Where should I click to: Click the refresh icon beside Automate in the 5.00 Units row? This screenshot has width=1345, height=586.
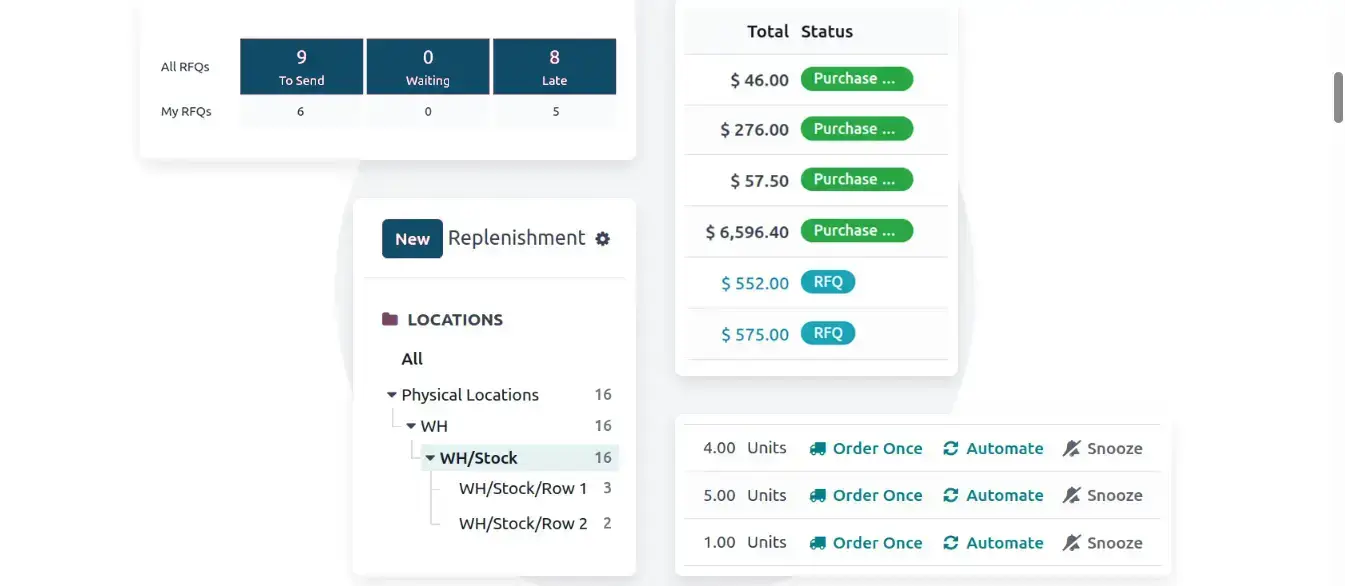tap(951, 496)
